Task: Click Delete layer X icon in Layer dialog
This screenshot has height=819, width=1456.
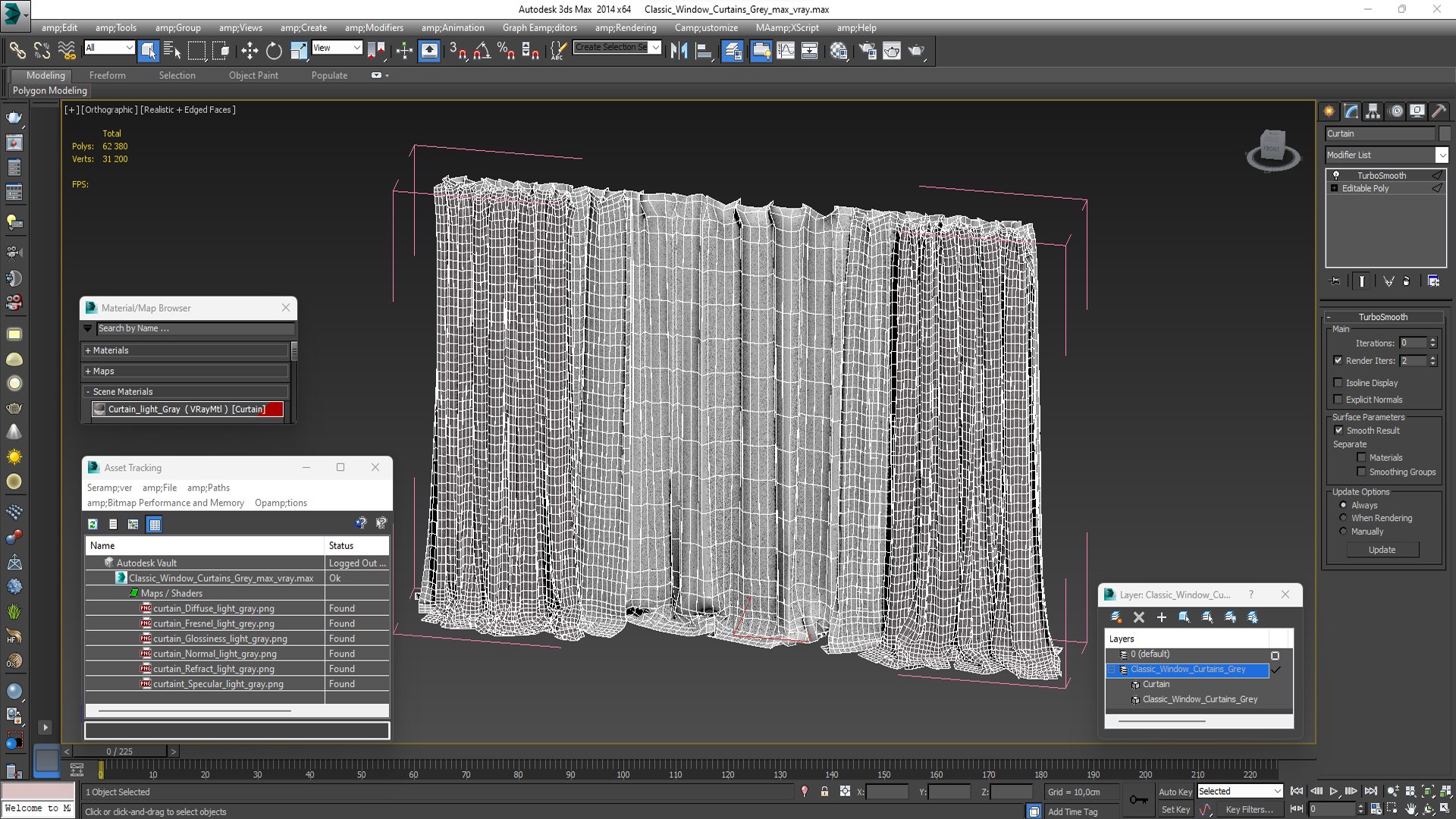Action: point(1139,617)
